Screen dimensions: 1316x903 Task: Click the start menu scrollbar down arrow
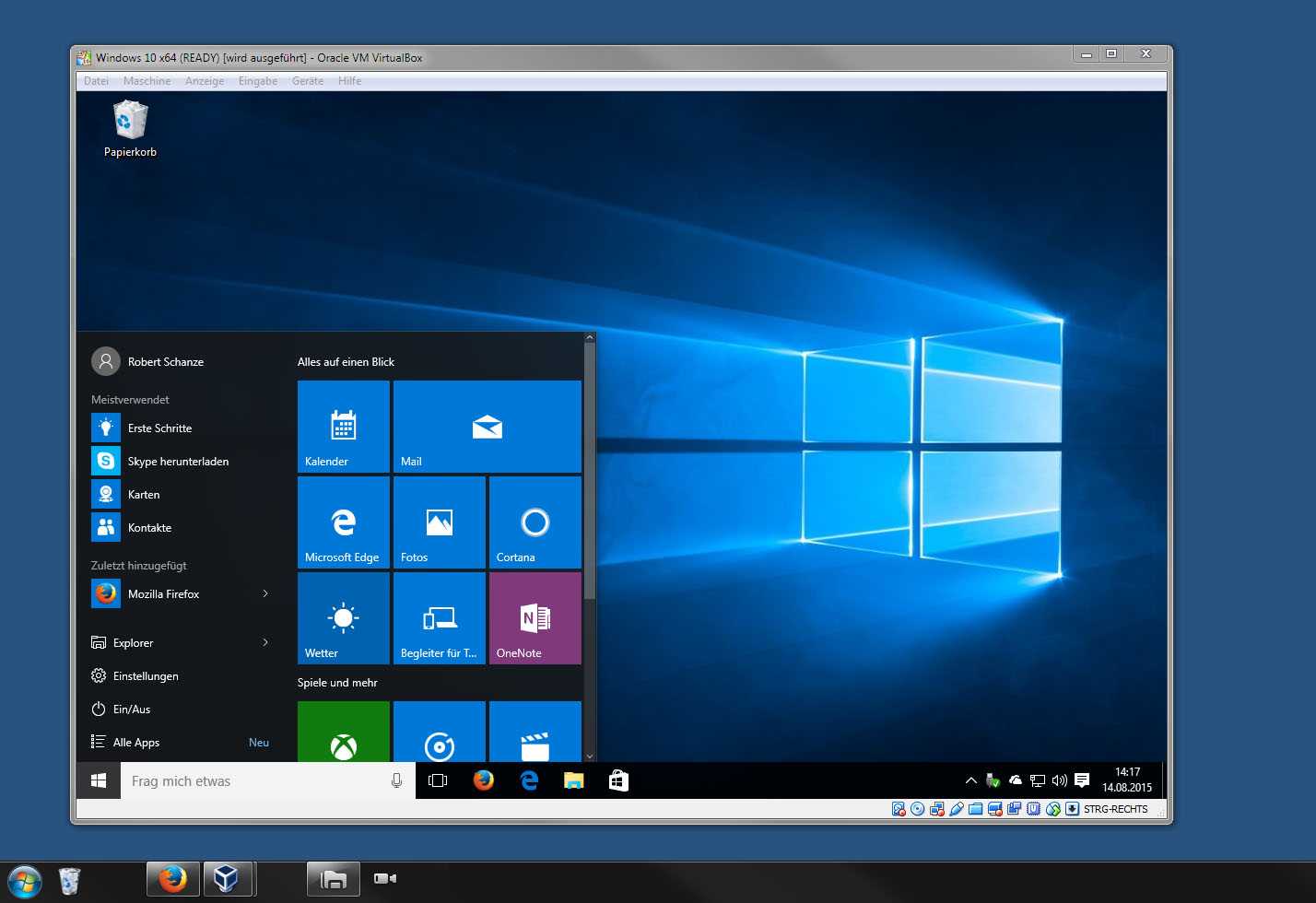tap(590, 756)
